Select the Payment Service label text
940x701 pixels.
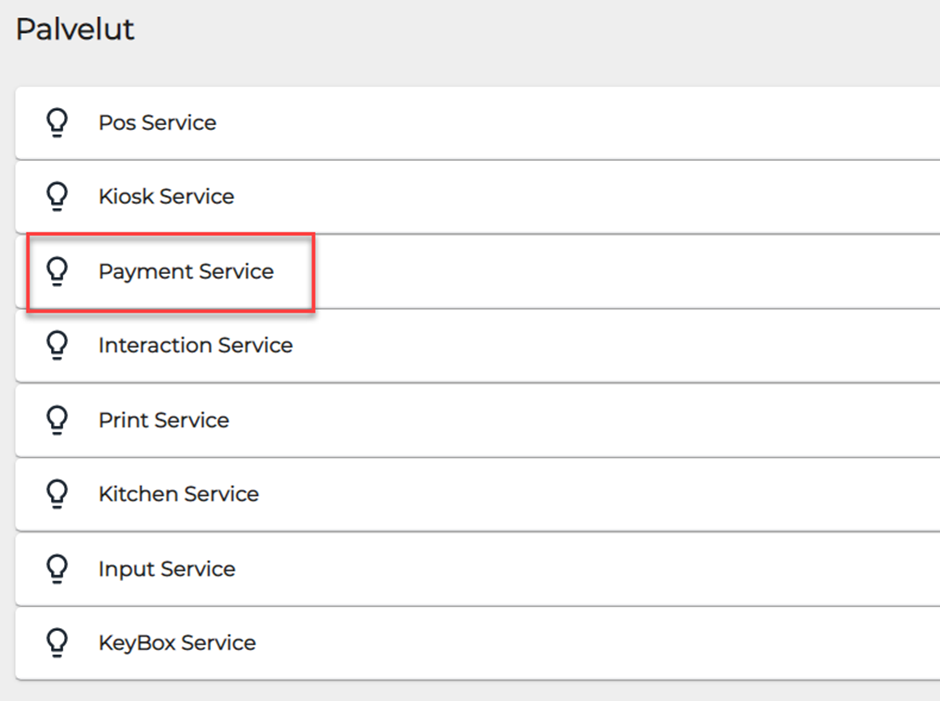pyautogui.click(x=186, y=271)
